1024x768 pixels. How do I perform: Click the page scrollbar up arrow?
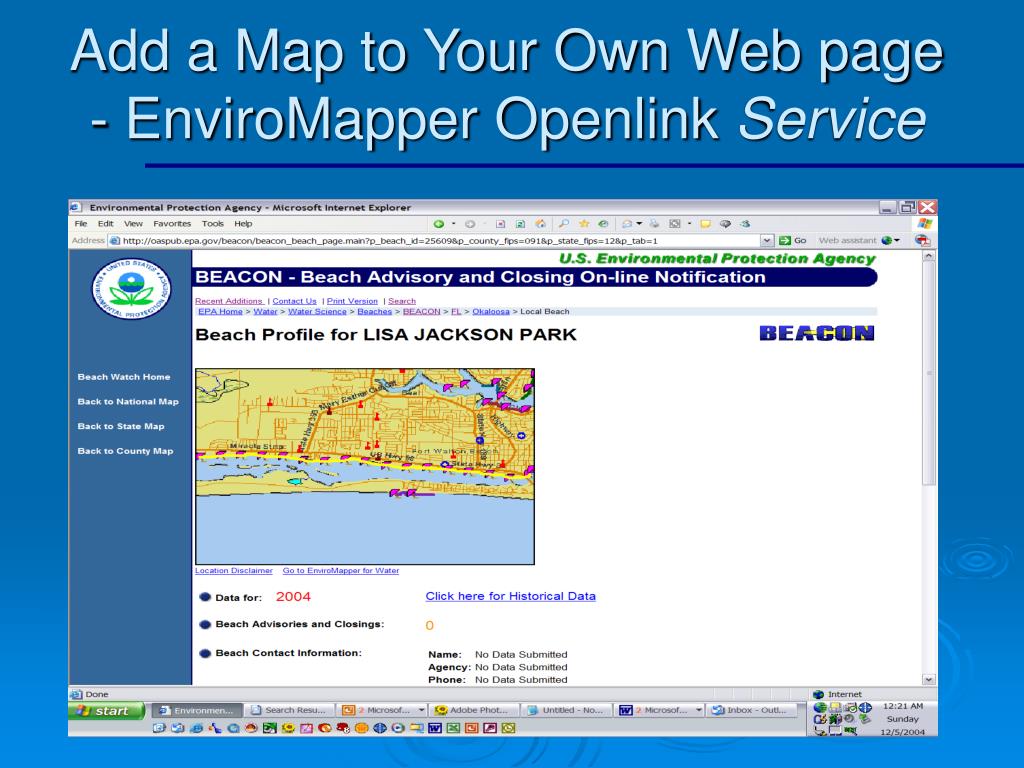tap(929, 257)
